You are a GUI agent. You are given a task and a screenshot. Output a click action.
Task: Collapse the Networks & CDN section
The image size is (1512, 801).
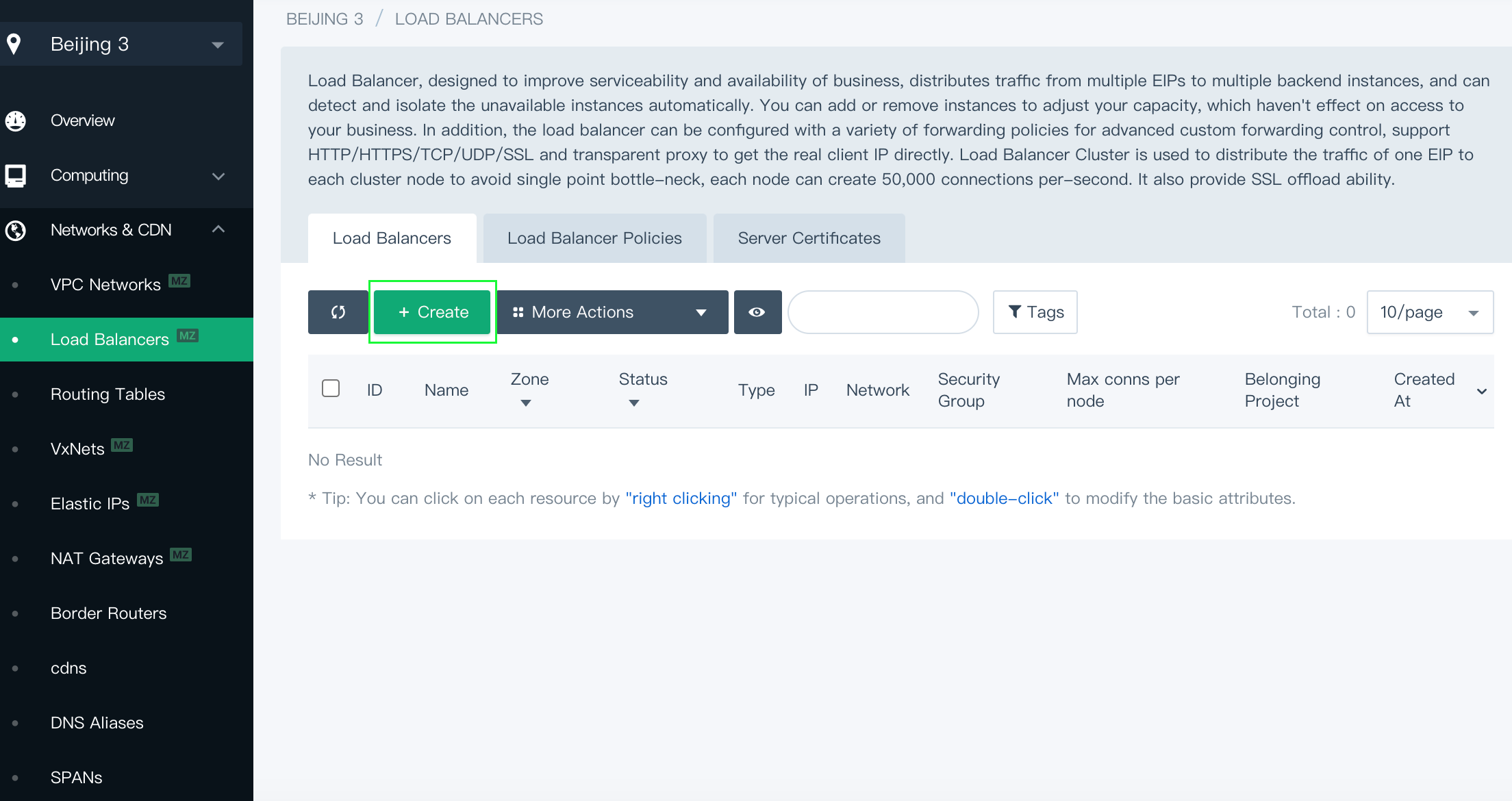pos(218,229)
